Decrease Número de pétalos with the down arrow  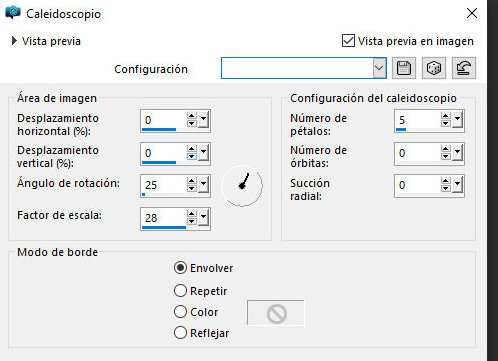click(445, 124)
